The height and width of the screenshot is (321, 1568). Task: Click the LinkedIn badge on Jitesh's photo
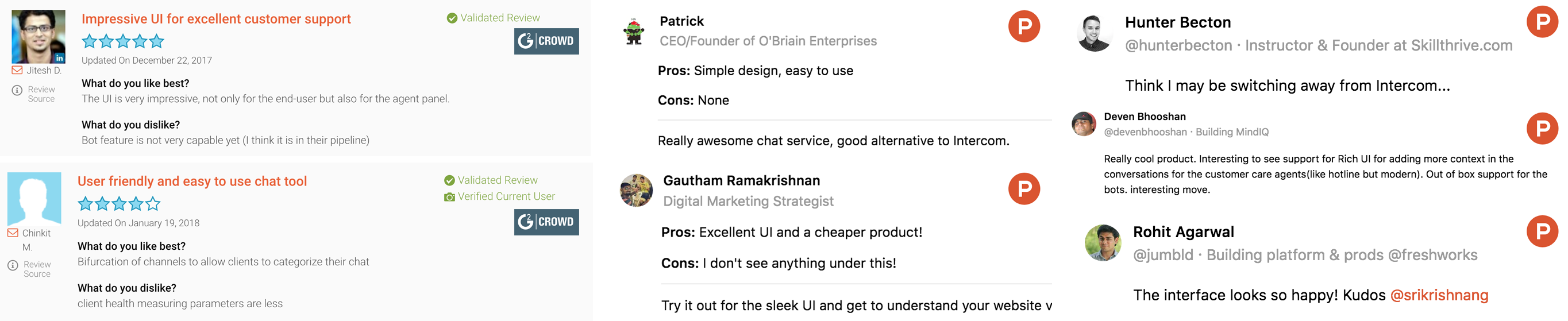pos(59,58)
